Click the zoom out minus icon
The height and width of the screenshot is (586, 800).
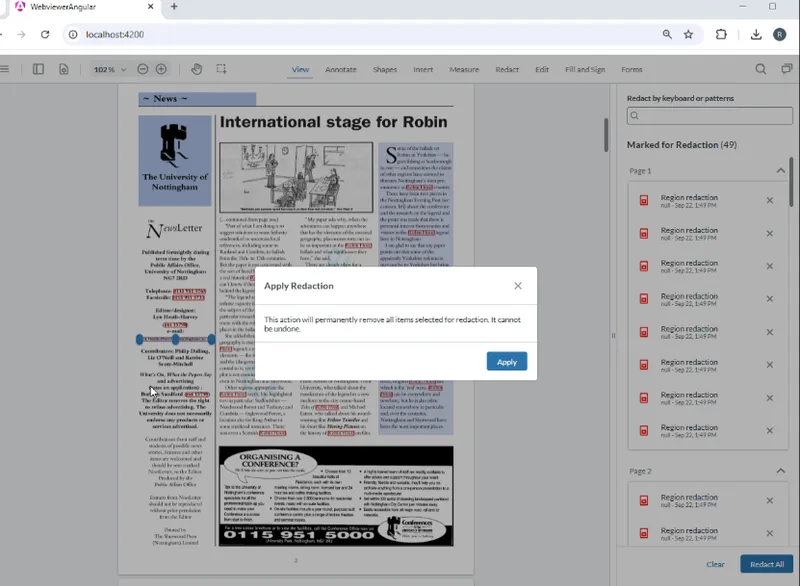pyautogui.click(x=143, y=69)
